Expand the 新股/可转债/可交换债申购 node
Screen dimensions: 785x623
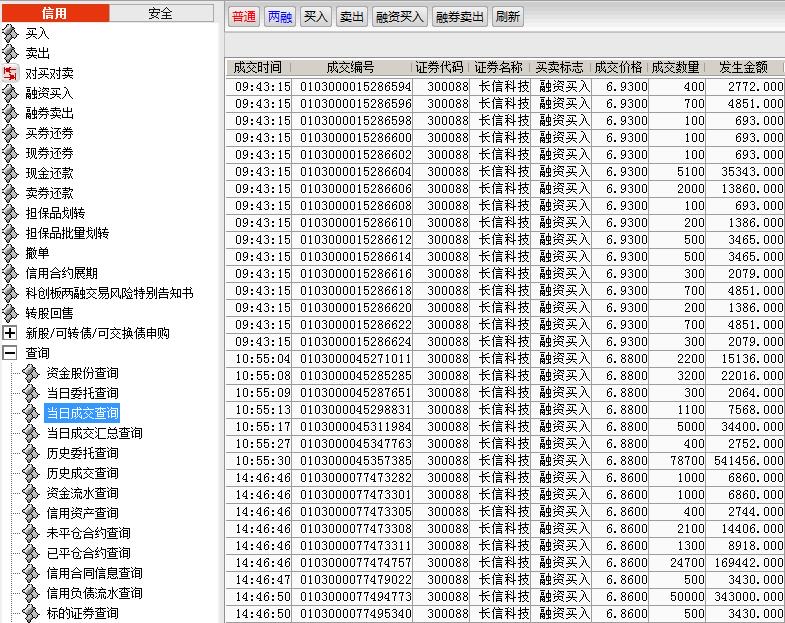(10, 333)
